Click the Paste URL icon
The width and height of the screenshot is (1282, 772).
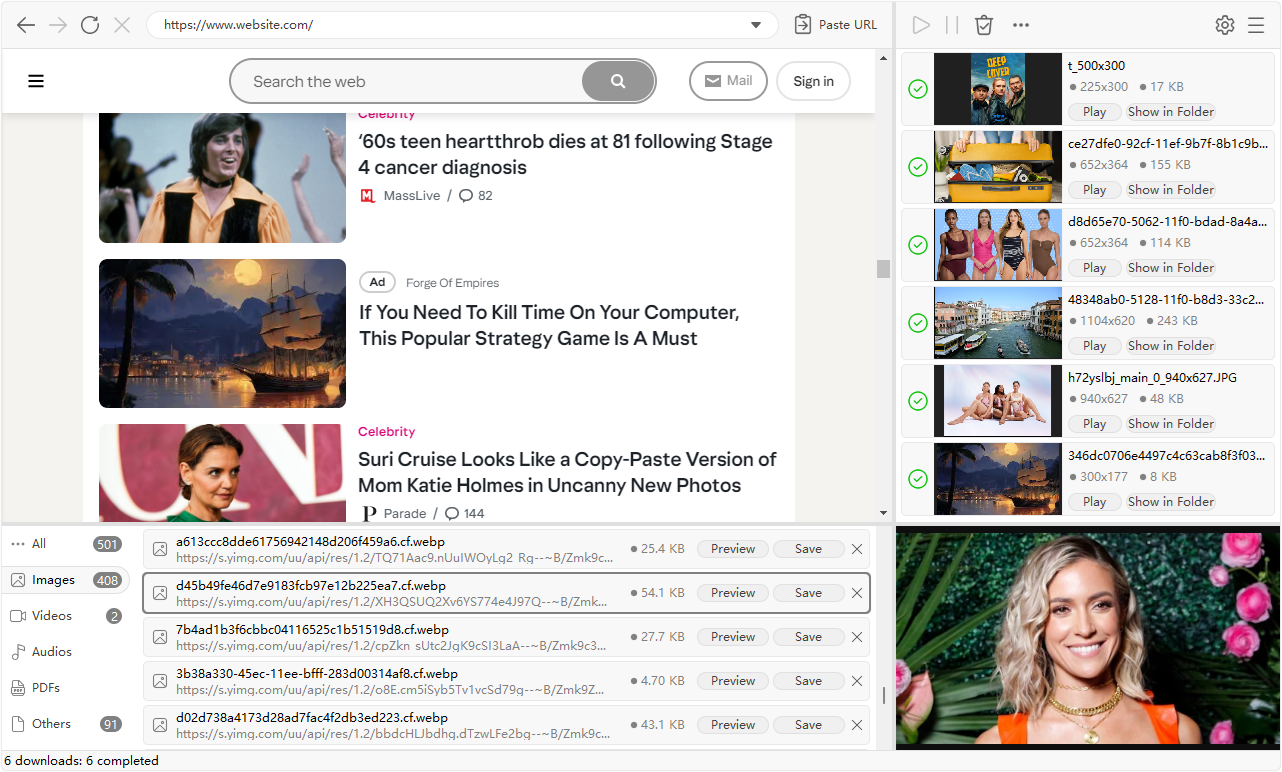point(803,25)
